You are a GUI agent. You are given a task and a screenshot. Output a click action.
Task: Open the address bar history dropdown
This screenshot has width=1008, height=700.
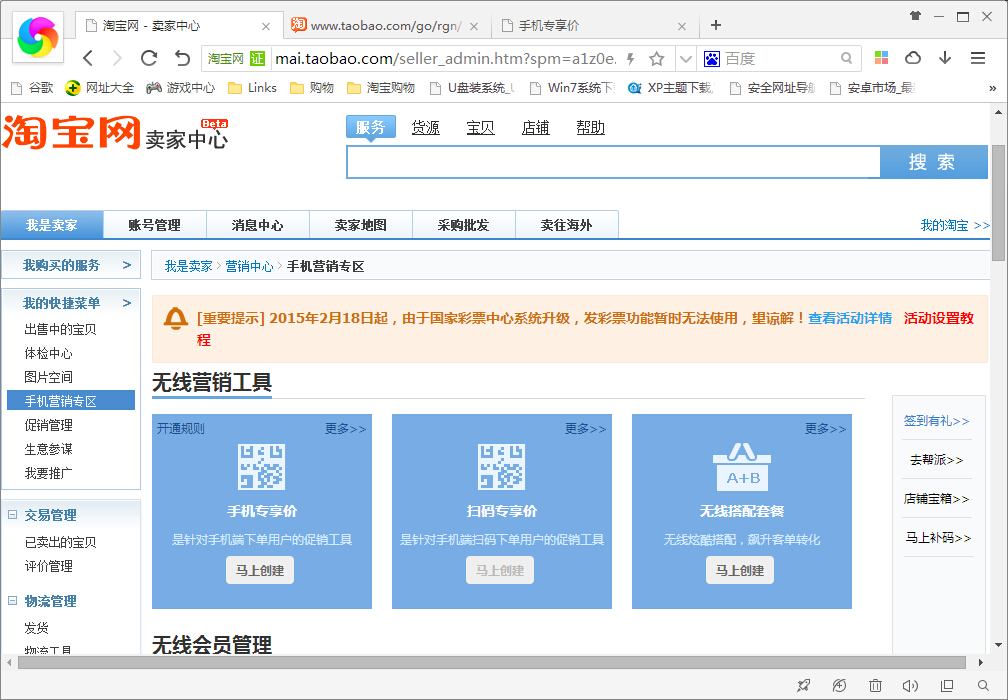tap(686, 59)
